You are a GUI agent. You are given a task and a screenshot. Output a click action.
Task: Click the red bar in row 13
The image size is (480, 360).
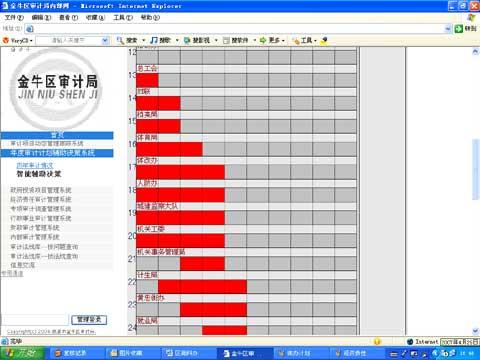click(147, 81)
